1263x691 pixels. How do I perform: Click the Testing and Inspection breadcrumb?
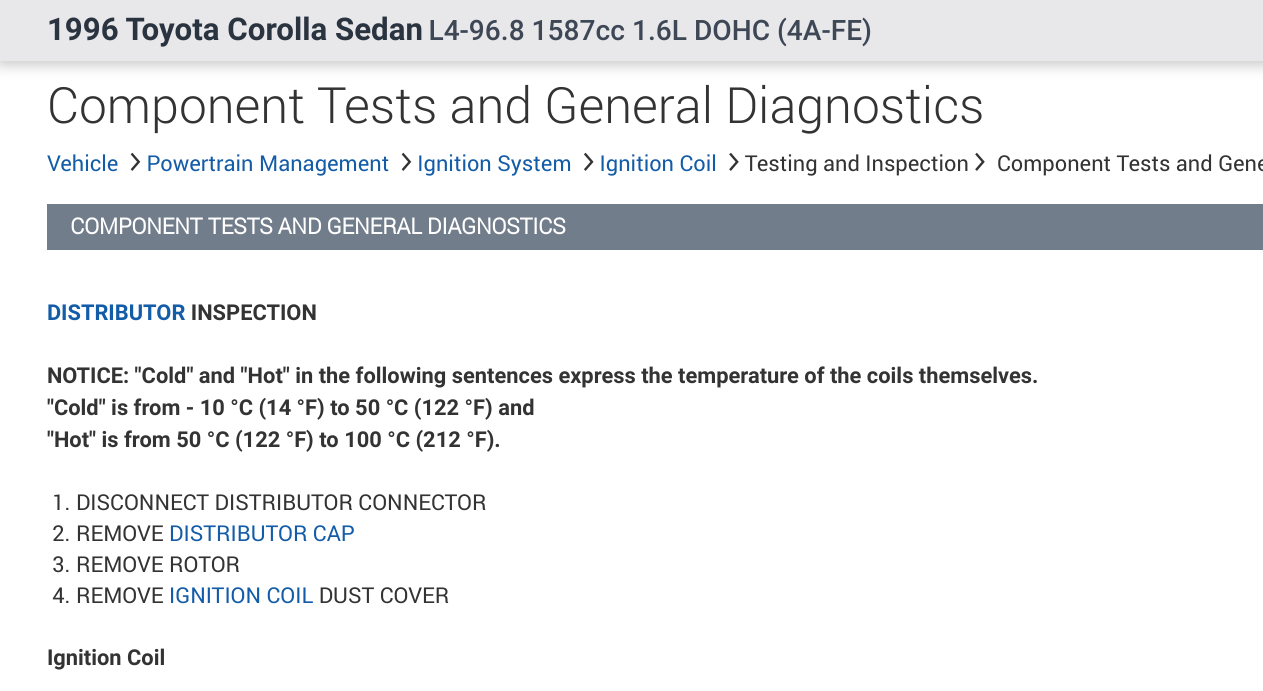(856, 164)
